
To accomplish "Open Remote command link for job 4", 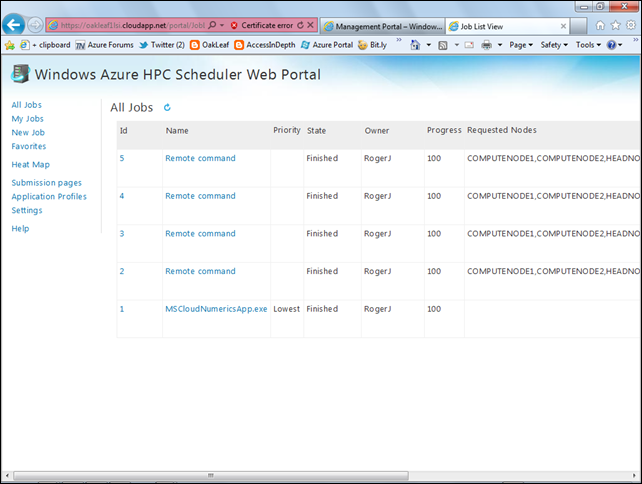I will coord(201,196).
